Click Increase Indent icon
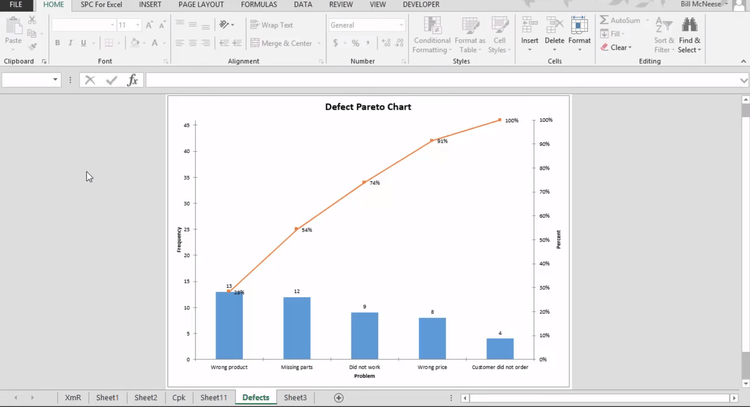750x407 pixels. click(x=237, y=43)
